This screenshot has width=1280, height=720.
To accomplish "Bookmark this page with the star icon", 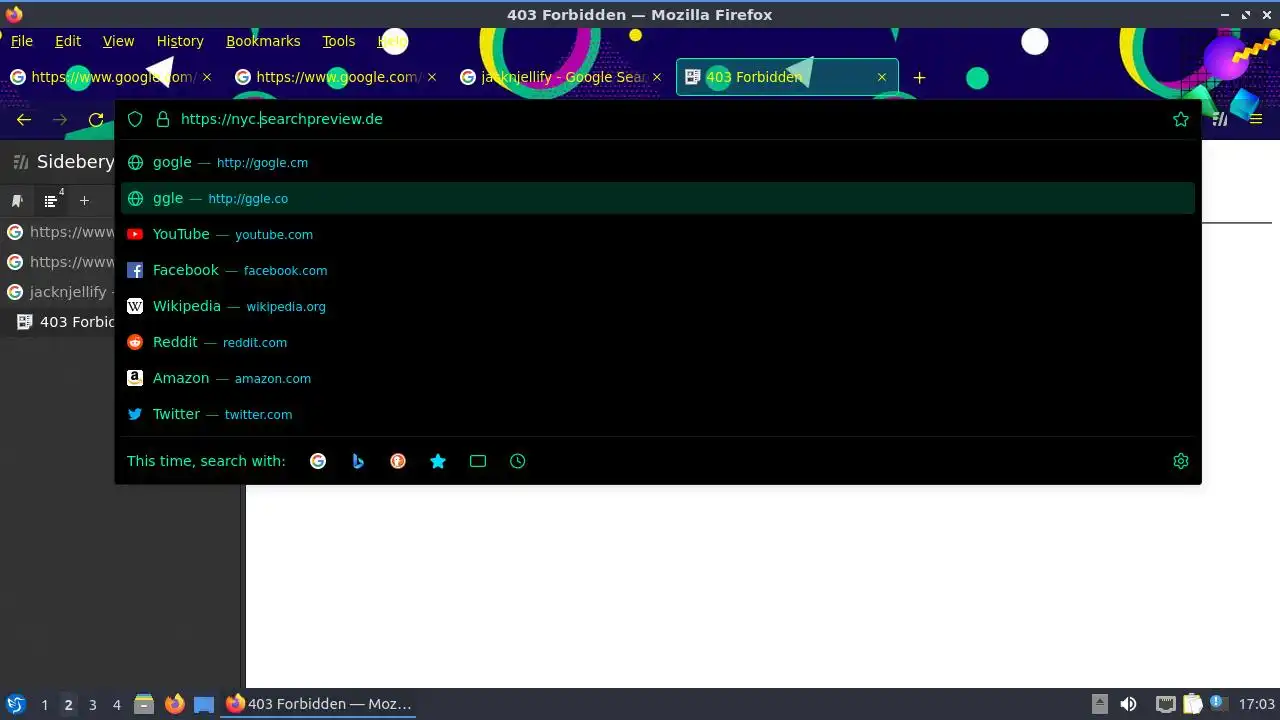I will [x=1181, y=119].
